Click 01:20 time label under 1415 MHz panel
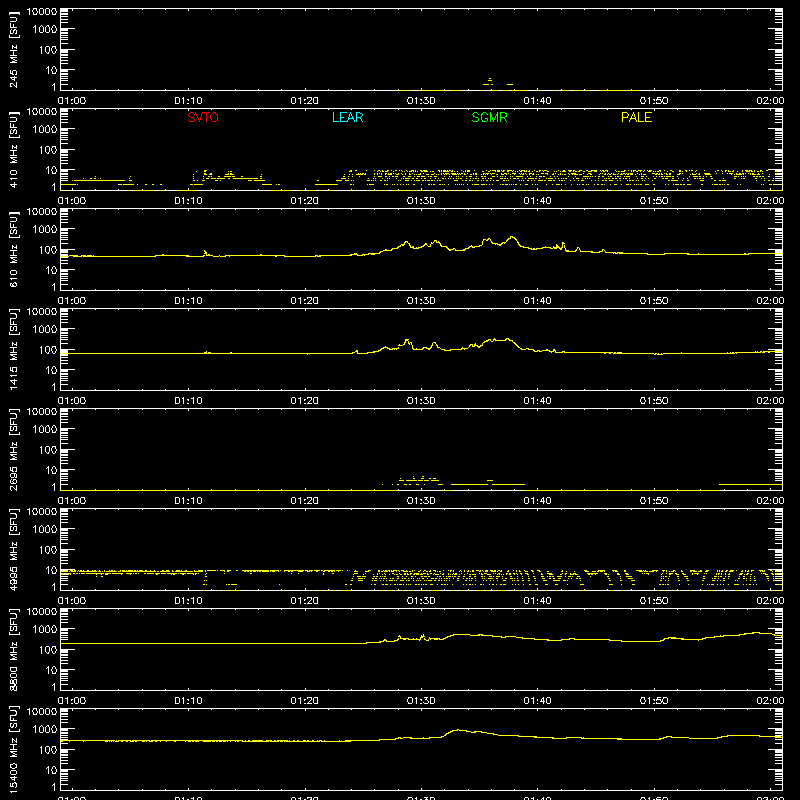Image resolution: width=800 pixels, height=800 pixels. pos(305,401)
